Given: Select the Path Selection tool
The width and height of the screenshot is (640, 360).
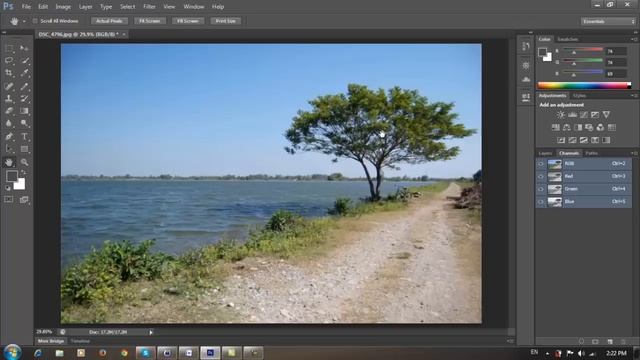Looking at the screenshot, I should point(9,149).
